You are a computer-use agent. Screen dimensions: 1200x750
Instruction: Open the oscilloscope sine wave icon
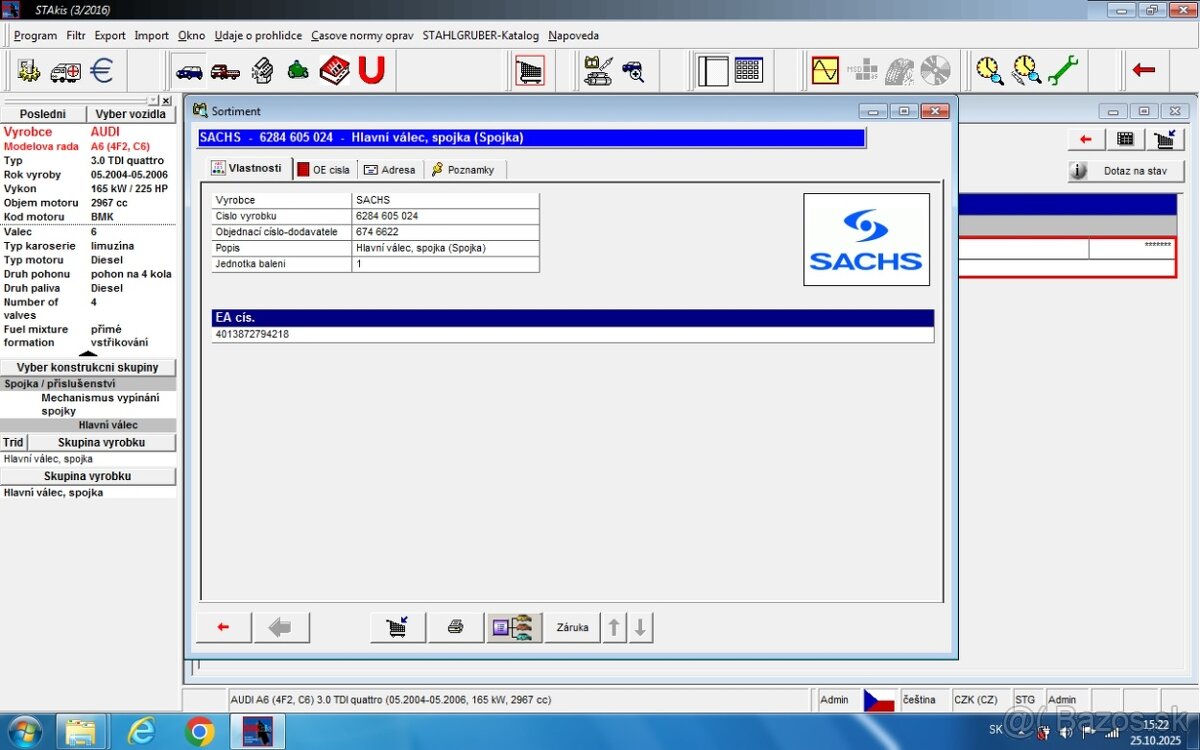pyautogui.click(x=825, y=71)
